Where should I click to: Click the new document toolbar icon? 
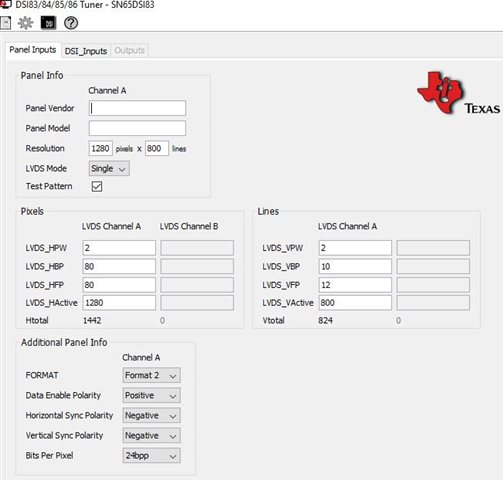click(5, 23)
